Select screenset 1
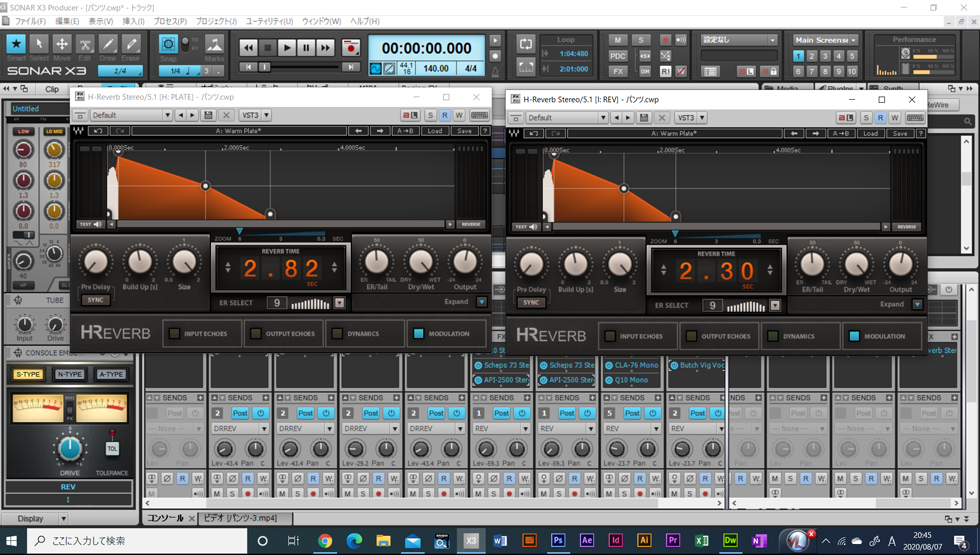 (x=798, y=56)
